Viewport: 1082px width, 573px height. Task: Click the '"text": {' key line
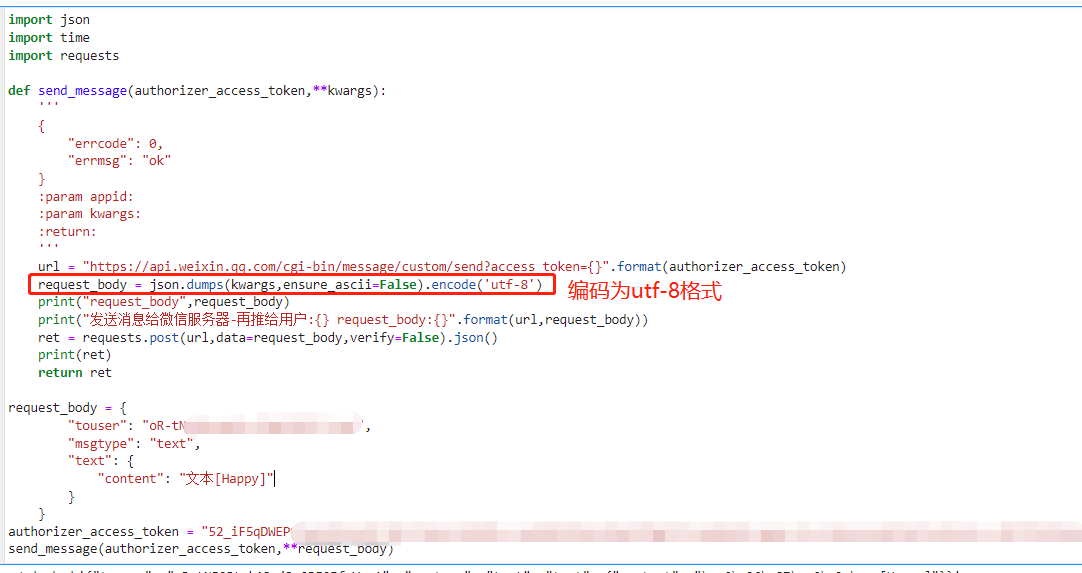click(x=101, y=461)
